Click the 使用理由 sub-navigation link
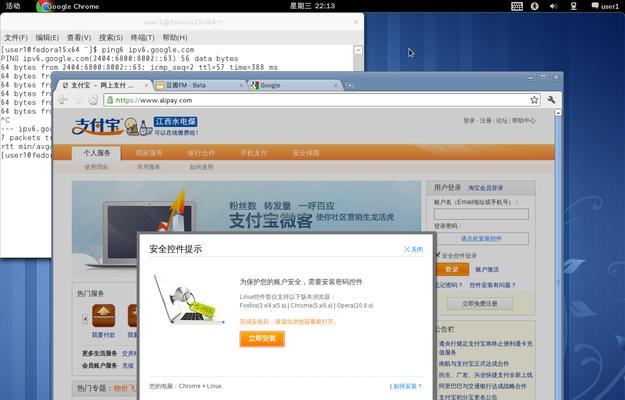Screen dimensions: 625x400 coord(96,167)
